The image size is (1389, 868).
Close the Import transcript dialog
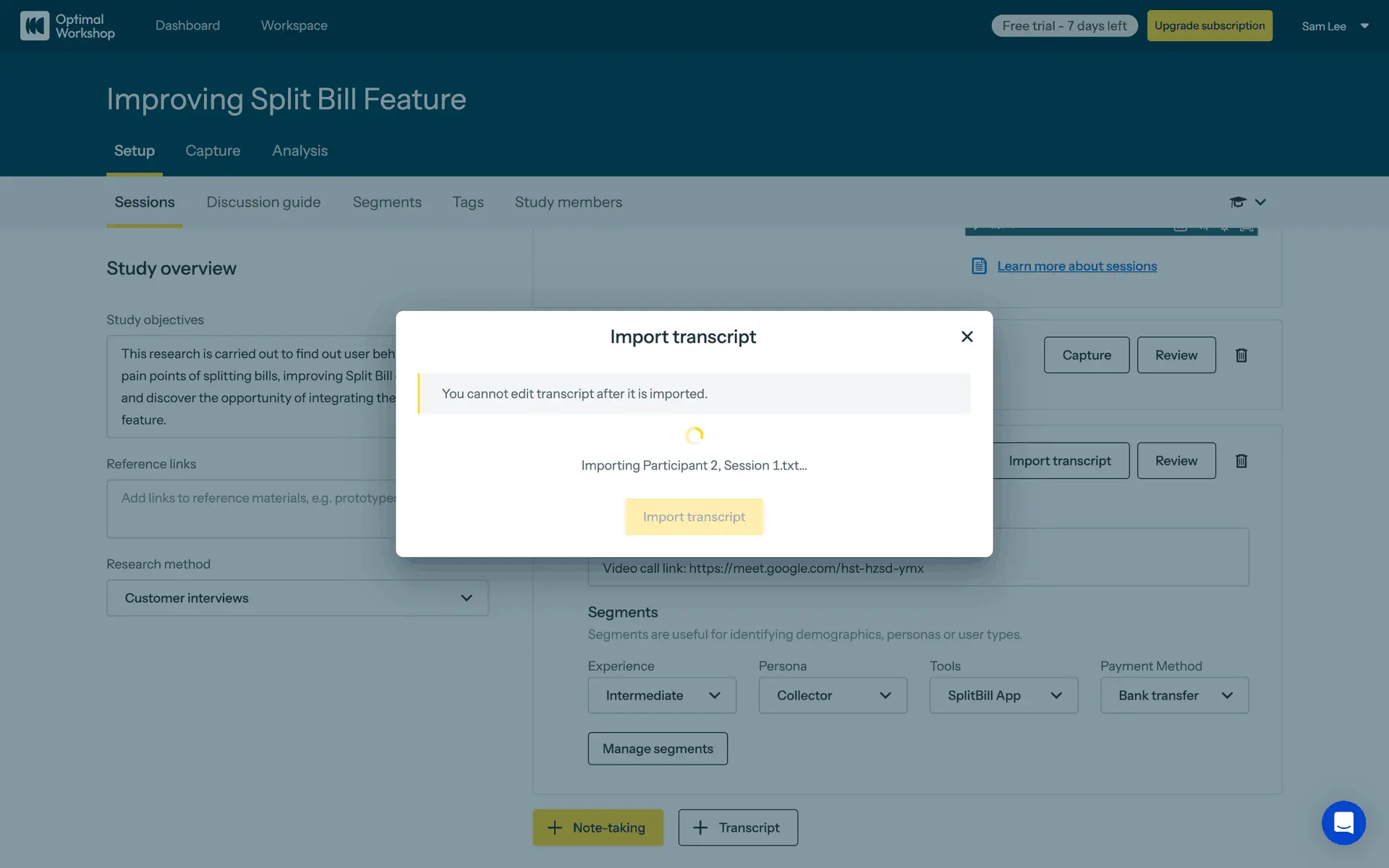point(967,336)
